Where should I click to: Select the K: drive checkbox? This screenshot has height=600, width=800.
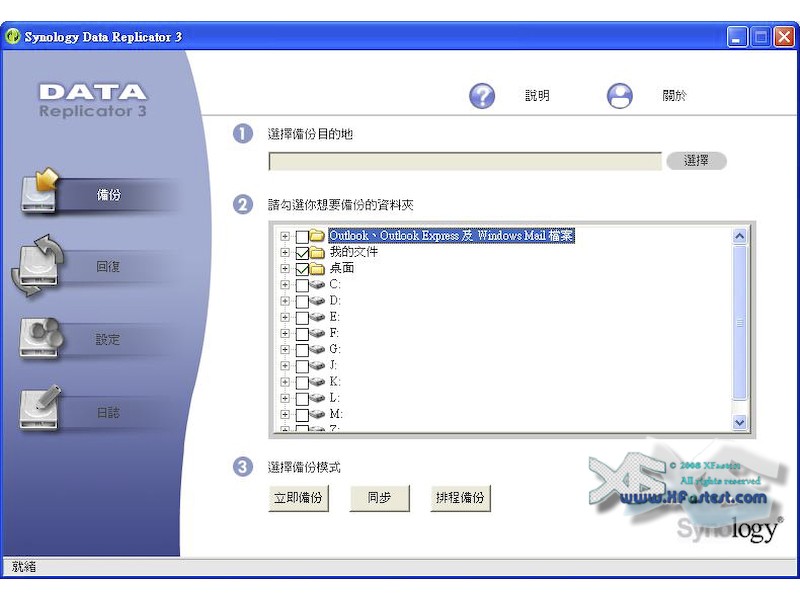coord(302,383)
